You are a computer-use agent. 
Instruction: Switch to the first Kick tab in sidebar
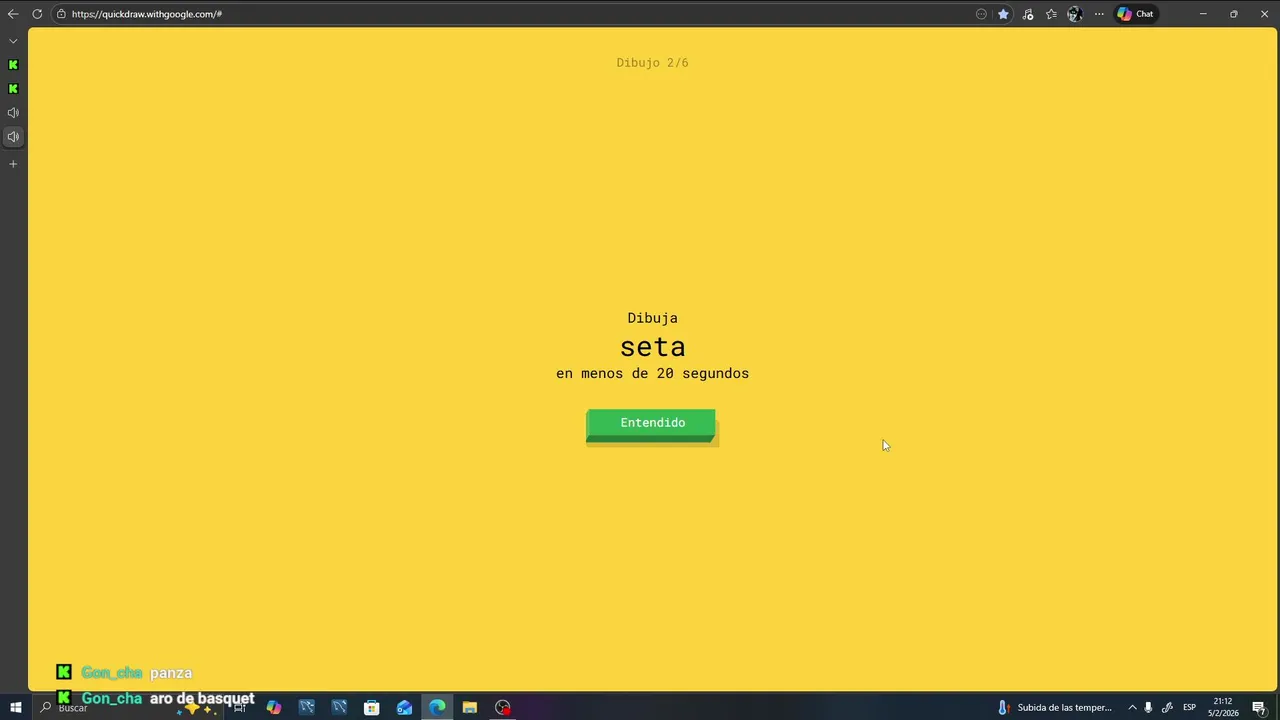[x=13, y=65]
